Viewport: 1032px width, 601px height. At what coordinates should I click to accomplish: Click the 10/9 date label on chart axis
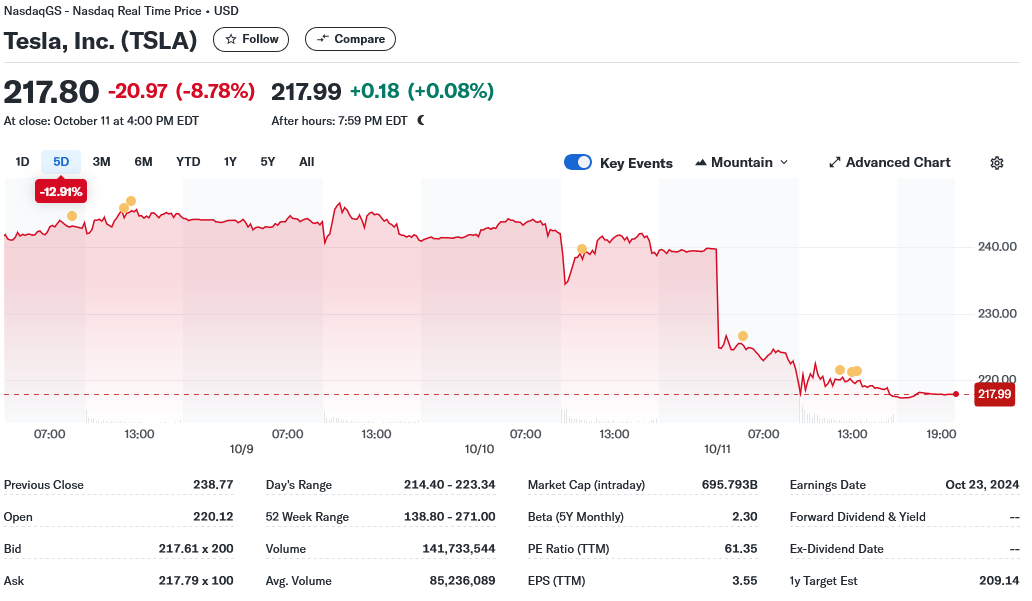coord(242,450)
